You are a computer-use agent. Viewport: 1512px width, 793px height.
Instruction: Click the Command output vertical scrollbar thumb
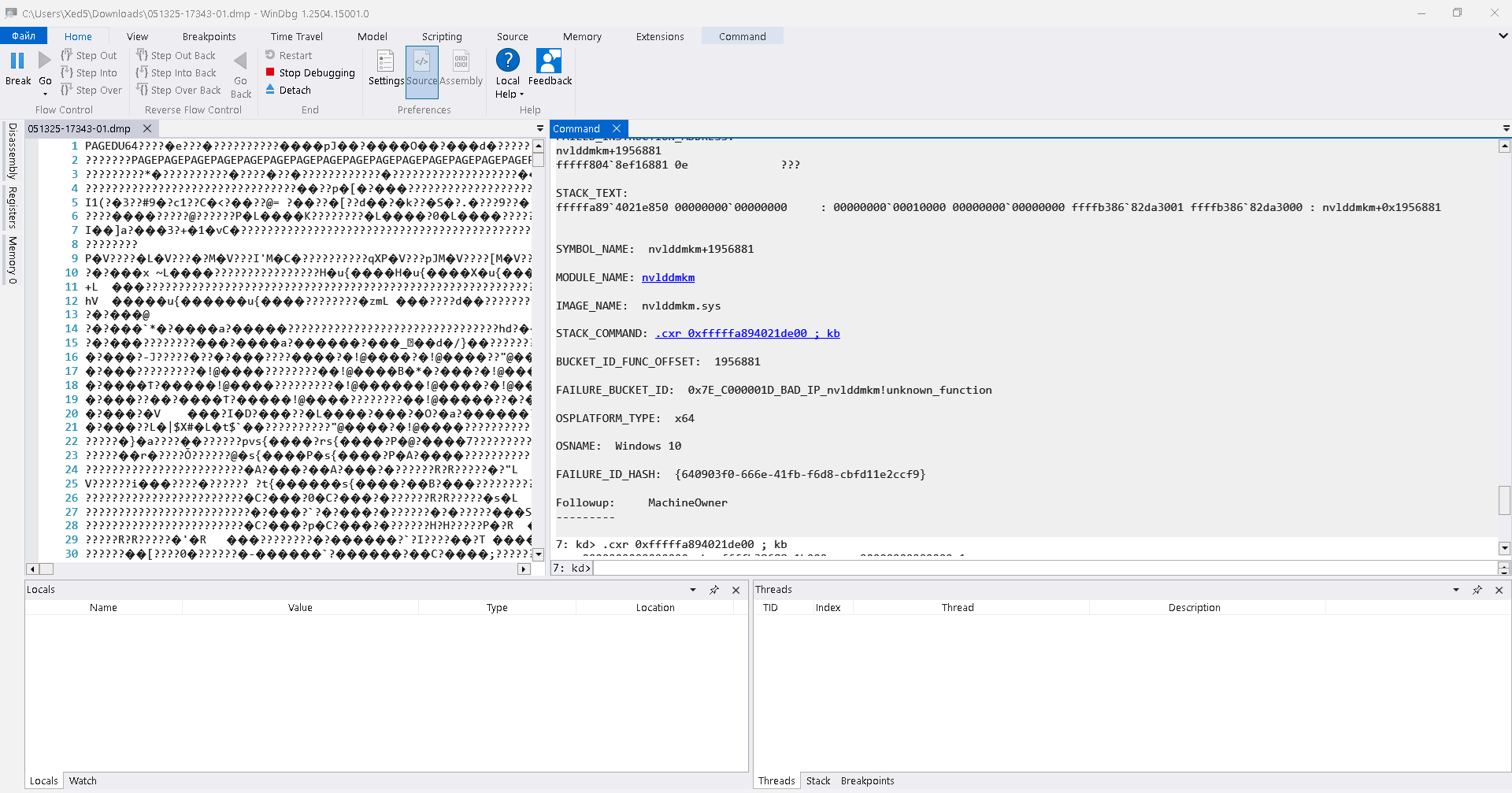click(1504, 500)
